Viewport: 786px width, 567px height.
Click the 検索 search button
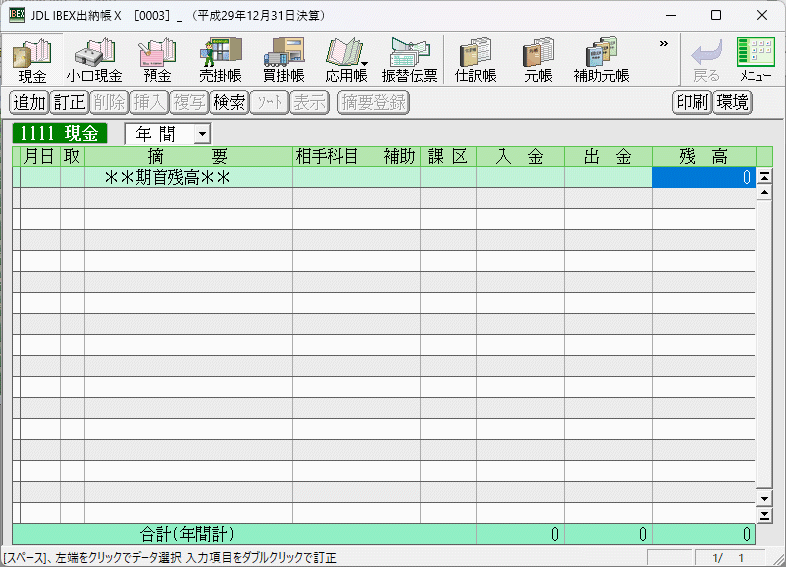coord(229,102)
